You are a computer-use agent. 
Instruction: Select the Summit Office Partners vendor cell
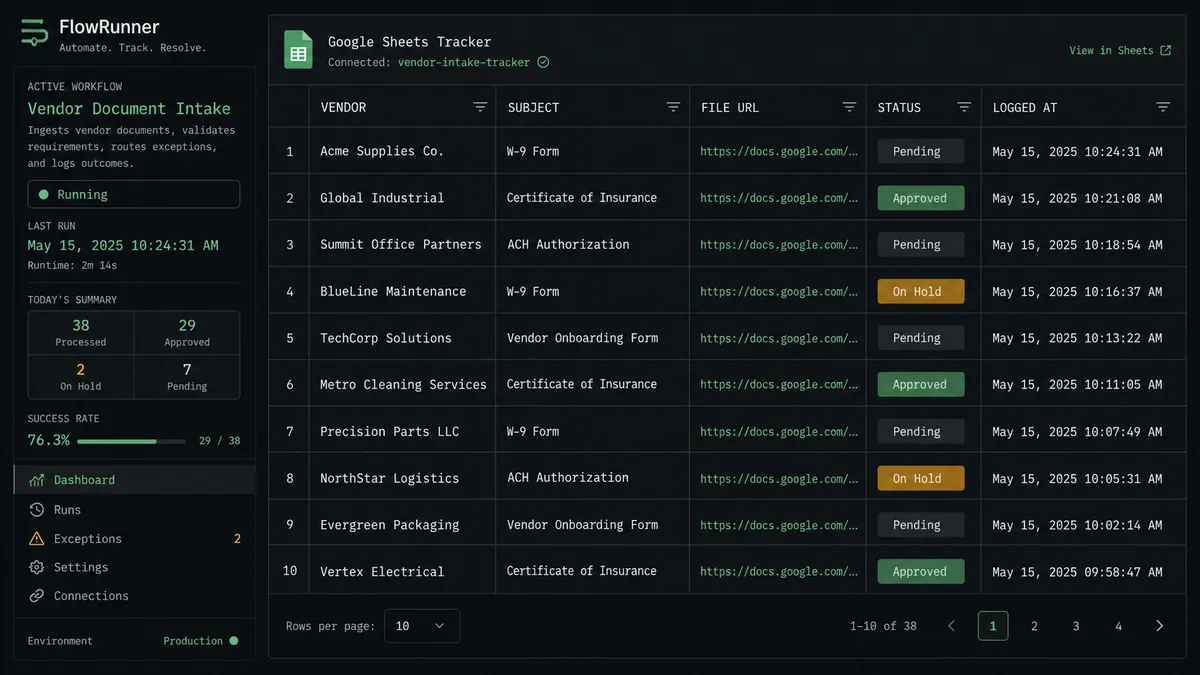coord(402,244)
